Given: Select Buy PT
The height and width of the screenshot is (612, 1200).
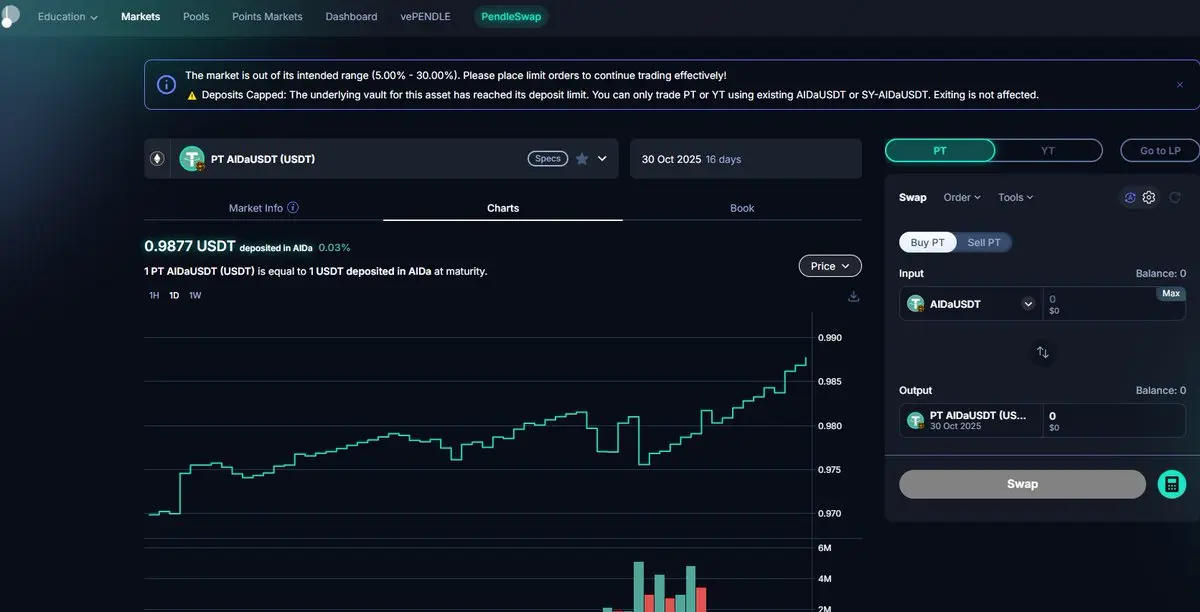Looking at the screenshot, I should point(928,242).
